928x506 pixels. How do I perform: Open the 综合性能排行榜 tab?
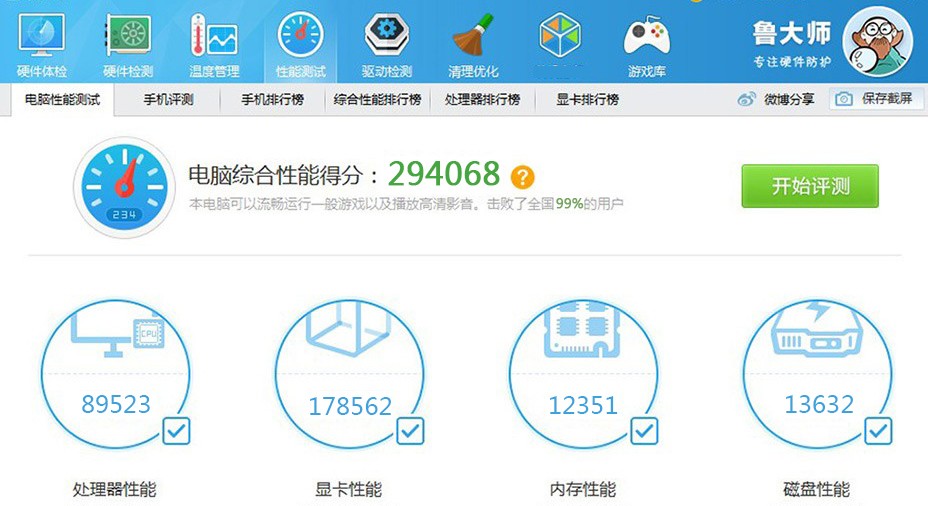(377, 100)
